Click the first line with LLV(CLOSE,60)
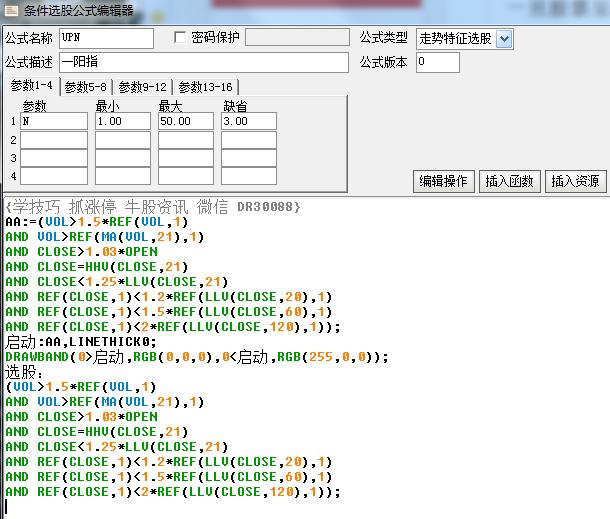 168,312
